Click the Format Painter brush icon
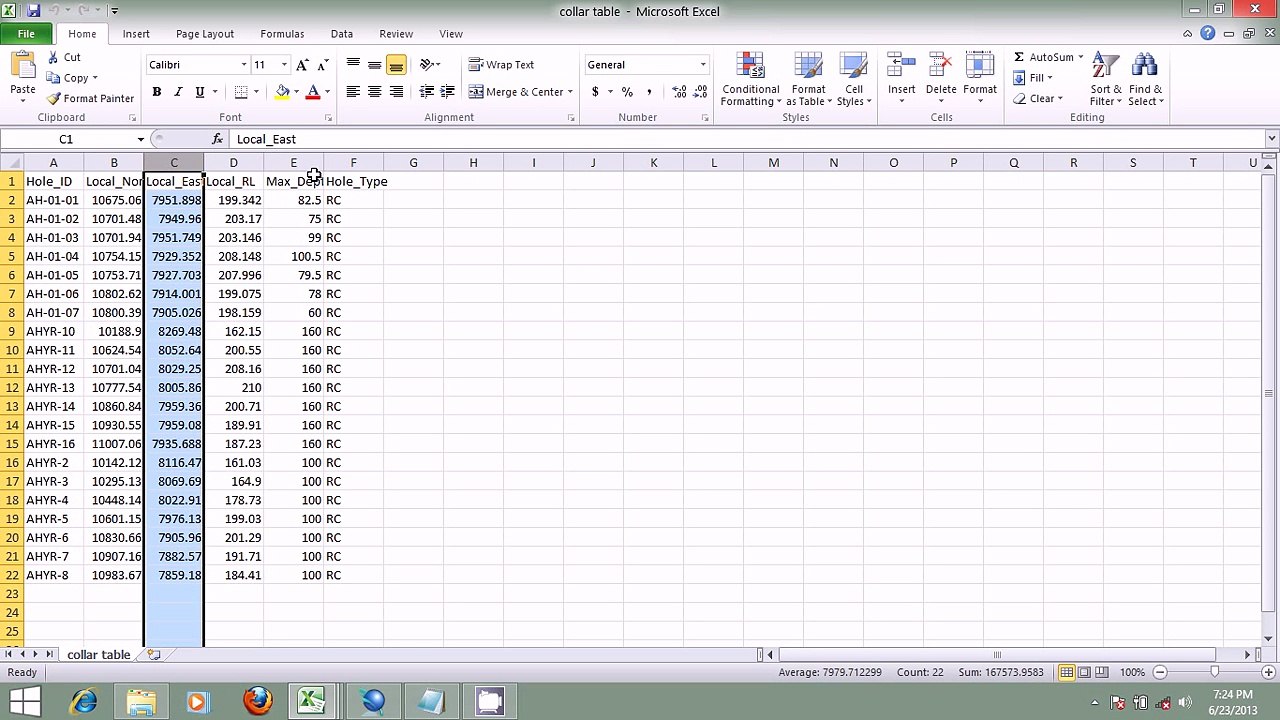Image resolution: width=1280 pixels, height=720 pixels. tap(54, 98)
